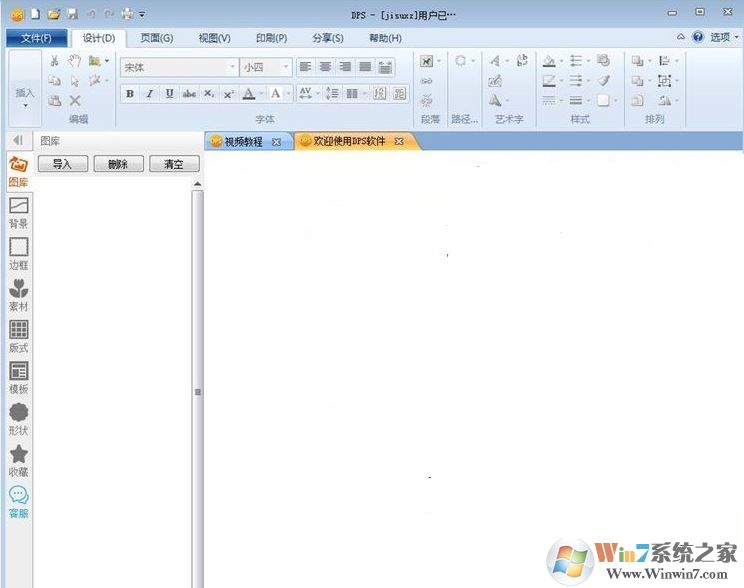Viewport: 744px width, 588px height.
Task: Toggle subscript formatting
Action: coord(209,93)
